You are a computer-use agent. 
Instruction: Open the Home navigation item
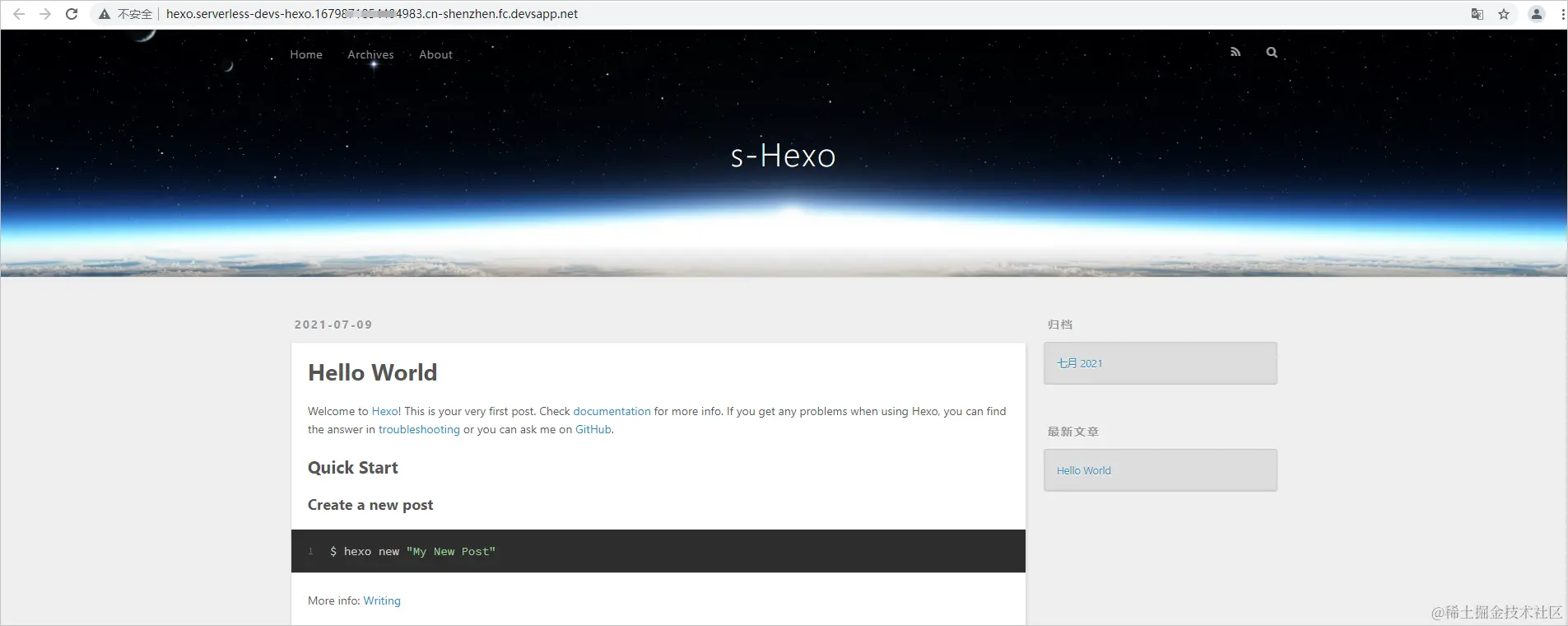pos(306,54)
